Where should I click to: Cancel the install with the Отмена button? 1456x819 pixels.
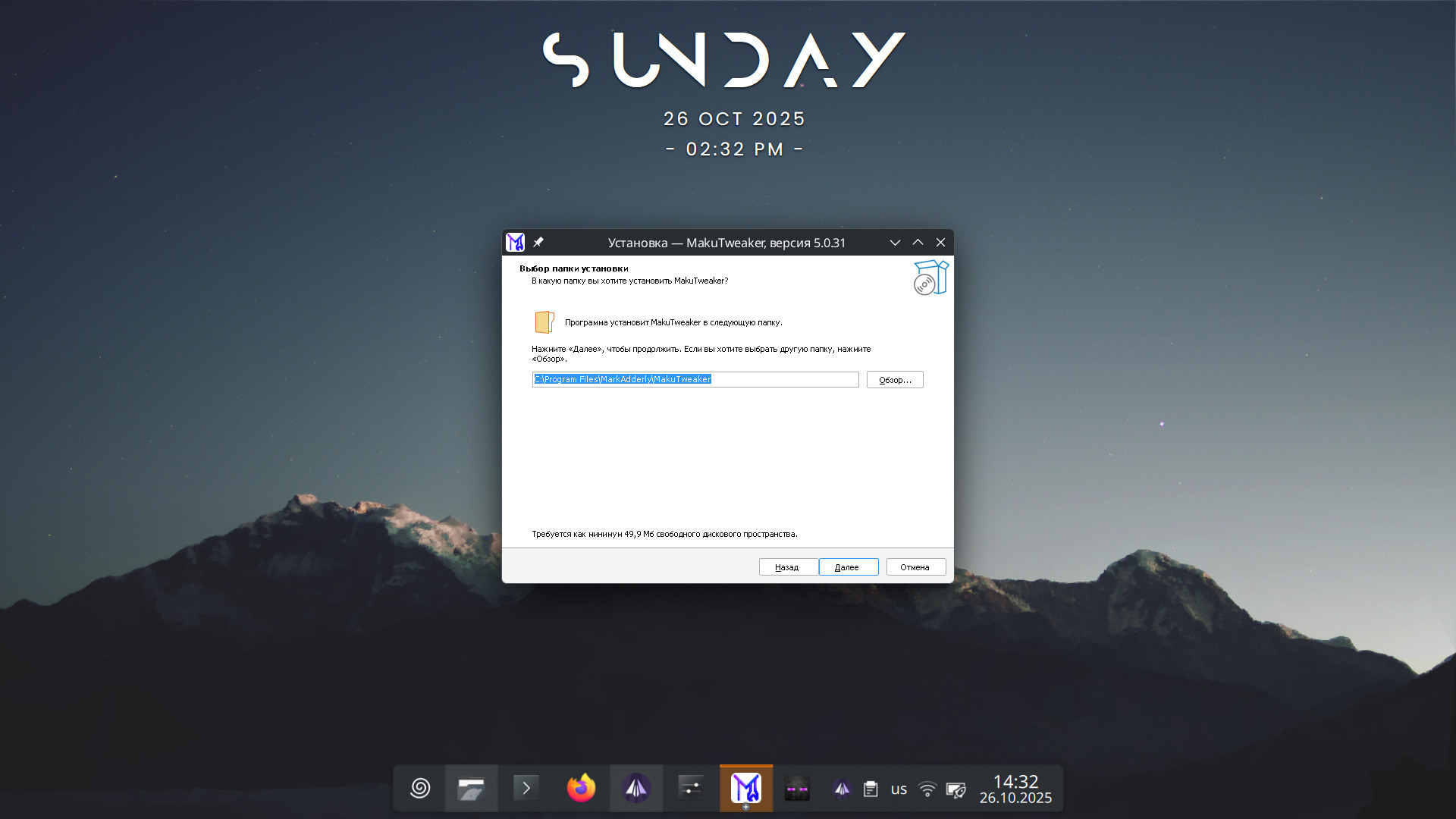click(915, 567)
